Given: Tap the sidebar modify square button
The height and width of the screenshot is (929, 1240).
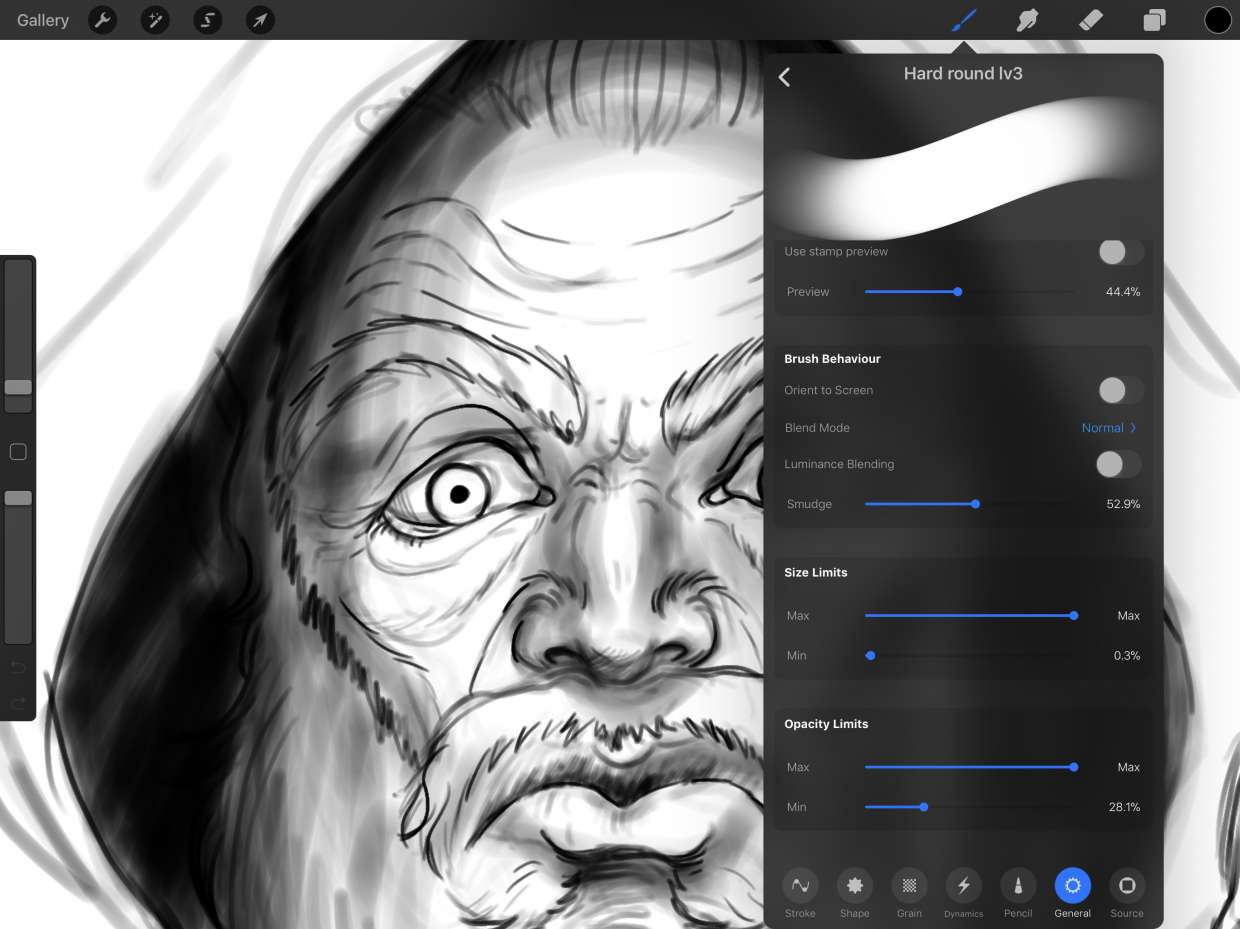Looking at the screenshot, I should tap(18, 452).
